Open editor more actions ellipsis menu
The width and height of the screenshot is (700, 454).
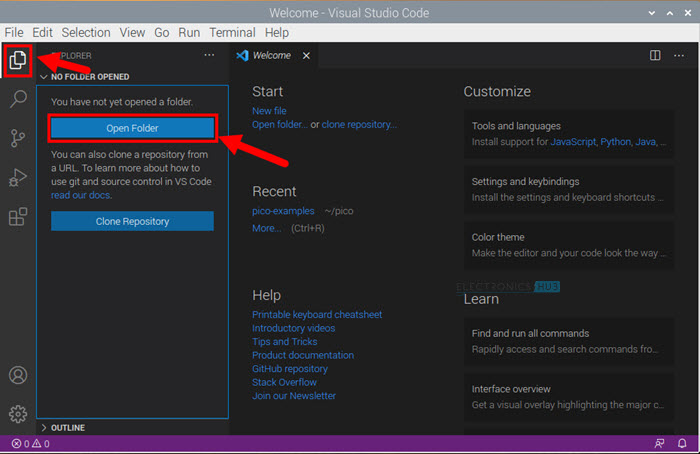coord(680,56)
